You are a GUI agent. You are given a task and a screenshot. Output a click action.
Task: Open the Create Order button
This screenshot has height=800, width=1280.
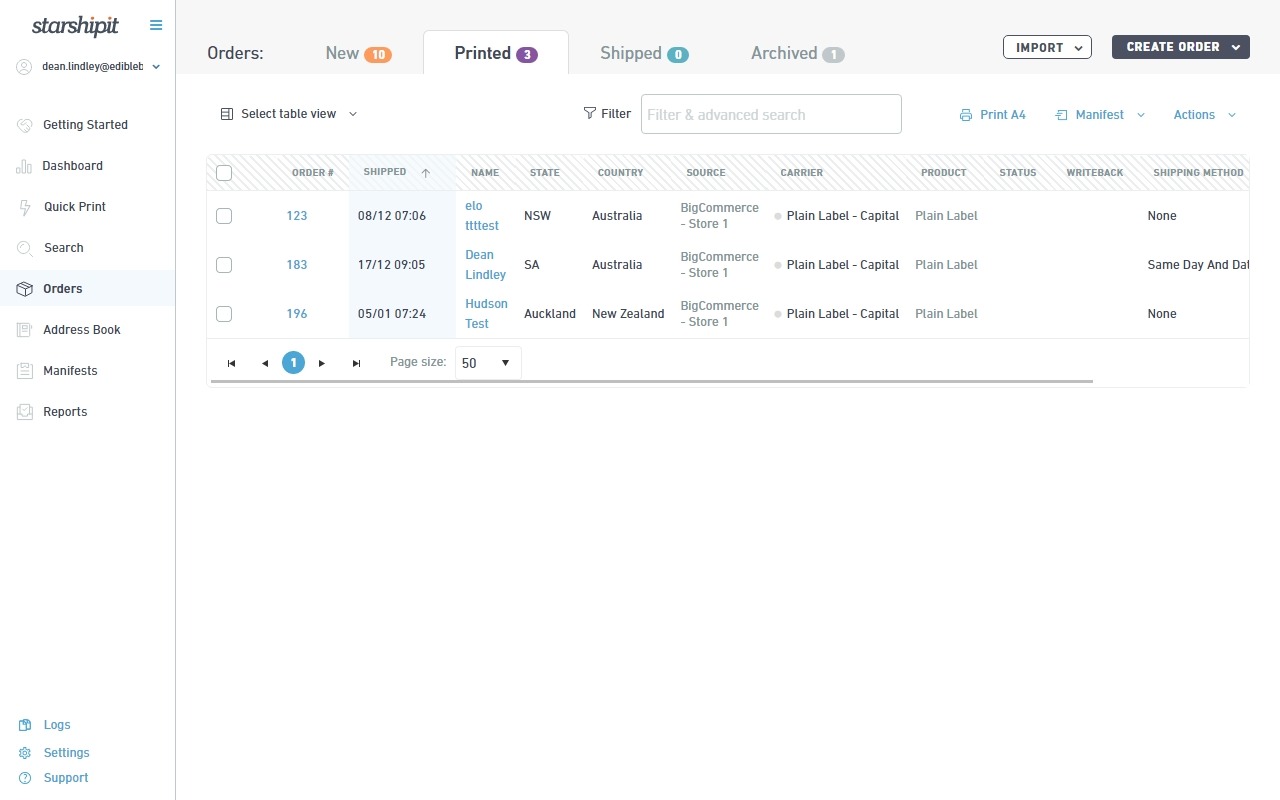[1181, 47]
